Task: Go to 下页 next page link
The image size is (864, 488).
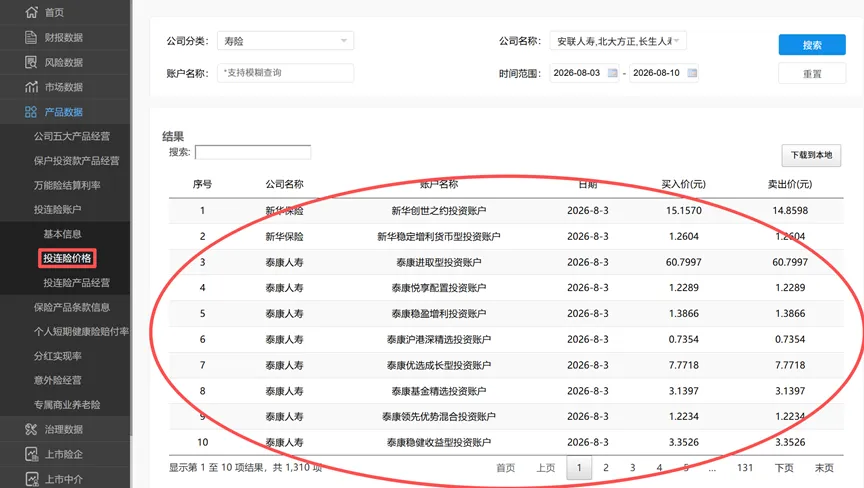Action: click(784, 468)
